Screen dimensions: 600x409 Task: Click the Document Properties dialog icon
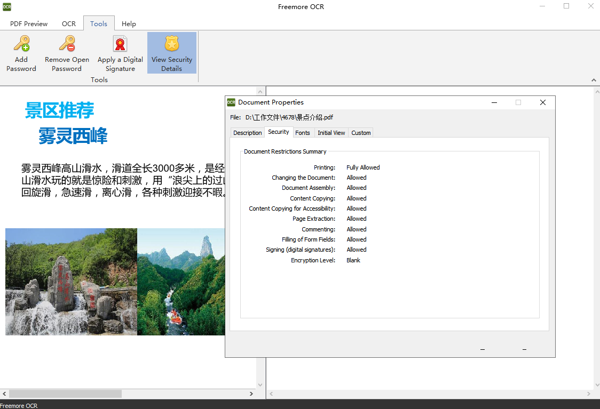[x=231, y=102]
